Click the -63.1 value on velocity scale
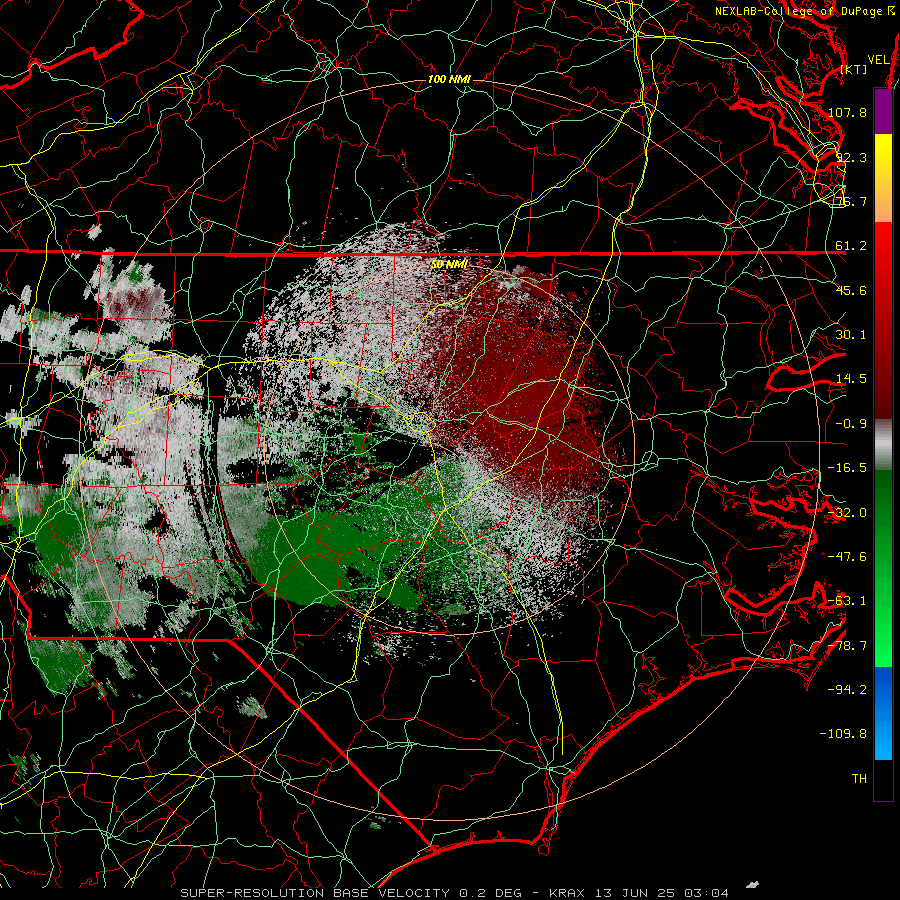The image size is (900, 900). [x=847, y=601]
